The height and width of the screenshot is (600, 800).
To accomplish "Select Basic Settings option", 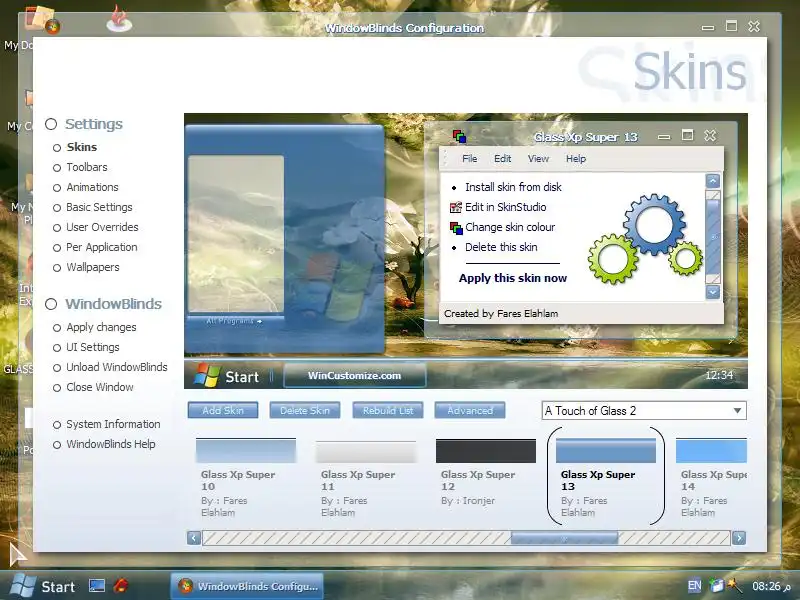I will tap(99, 207).
